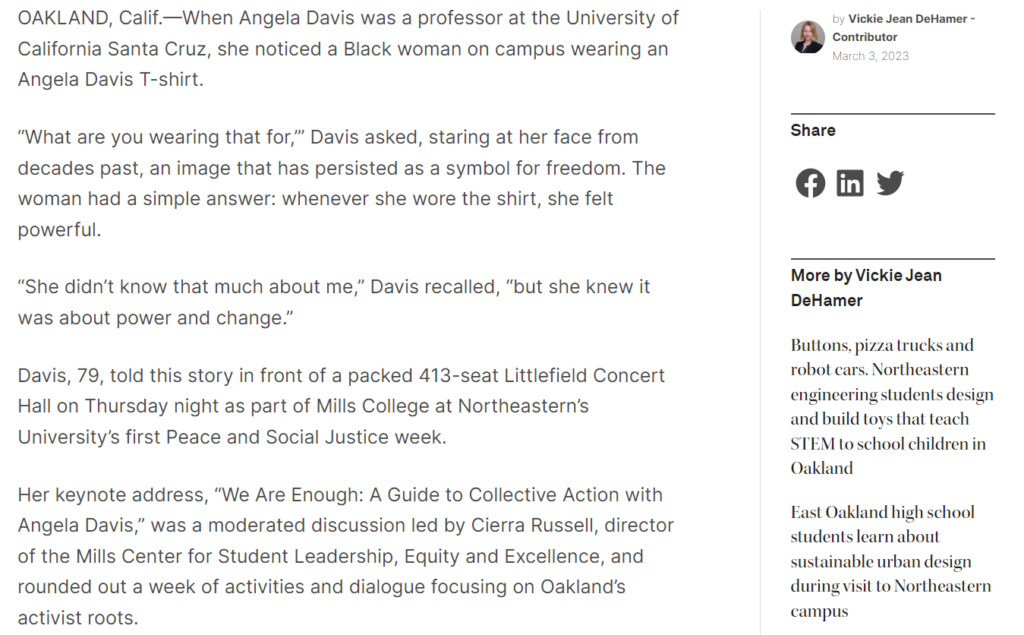Click the 'More by Vickie Jean DeHamer' heading
1024x635 pixels.
coord(866,287)
